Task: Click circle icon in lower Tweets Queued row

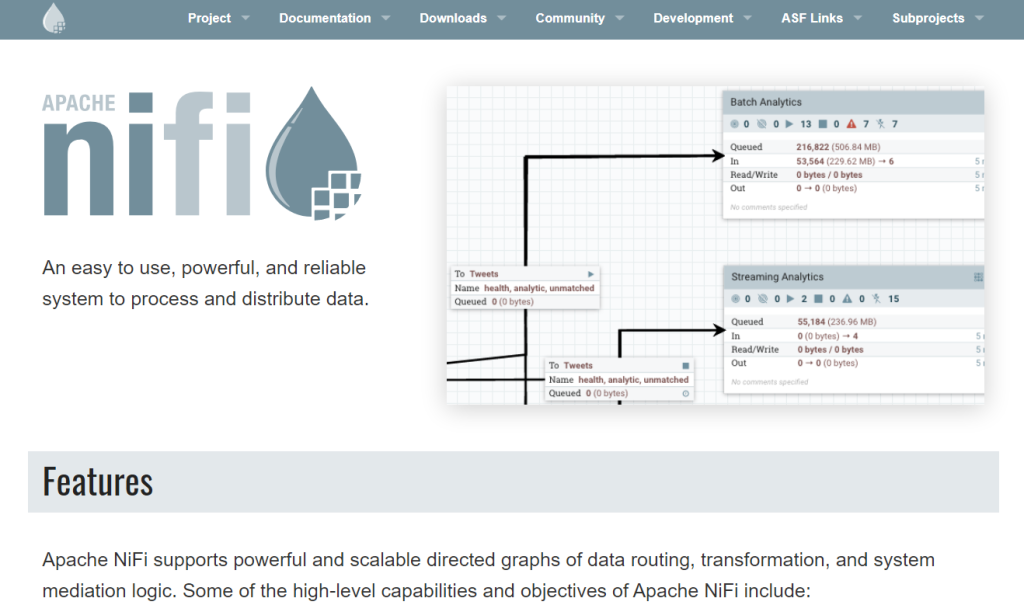Action: (x=686, y=393)
